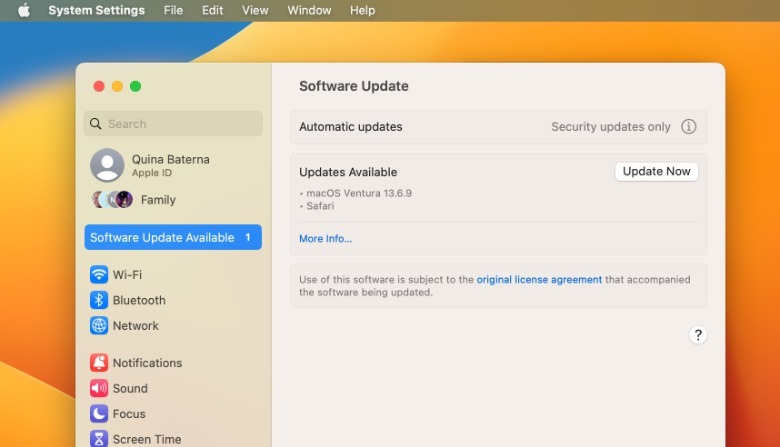Click the Quina Baterna name text
This screenshot has width=780, height=447.
171,159
